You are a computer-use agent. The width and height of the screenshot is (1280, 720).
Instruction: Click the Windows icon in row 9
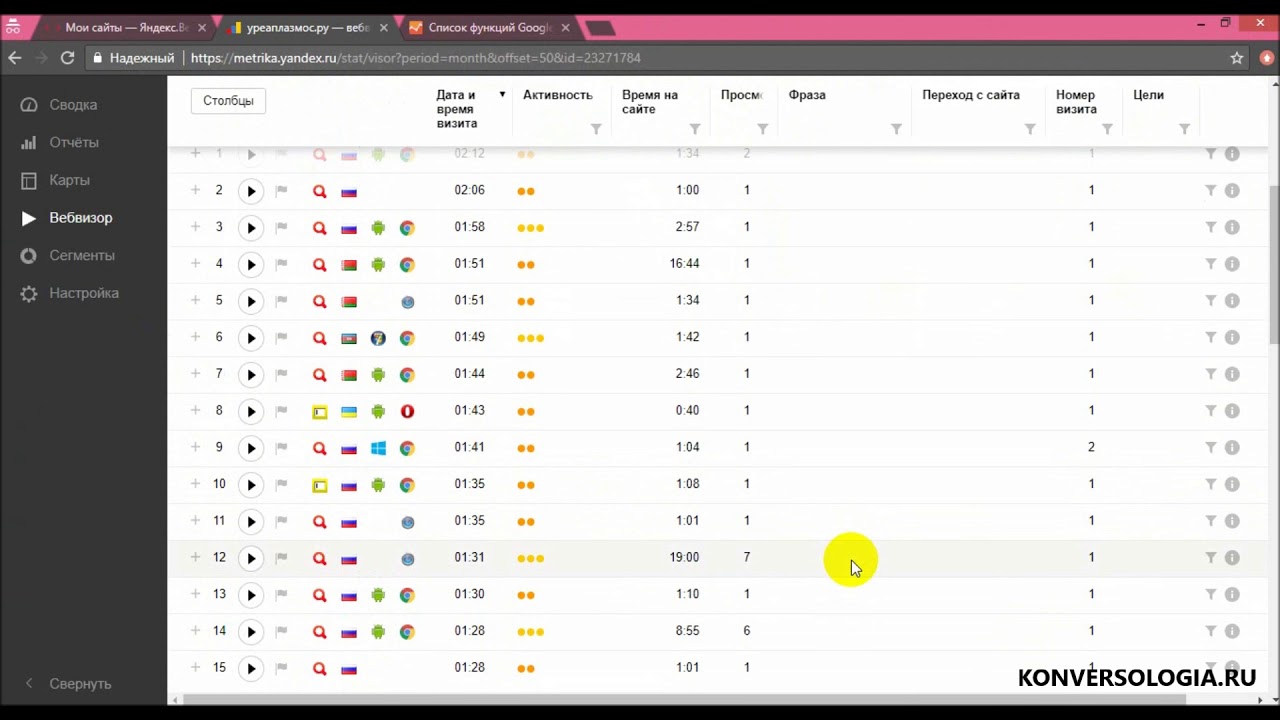point(378,448)
